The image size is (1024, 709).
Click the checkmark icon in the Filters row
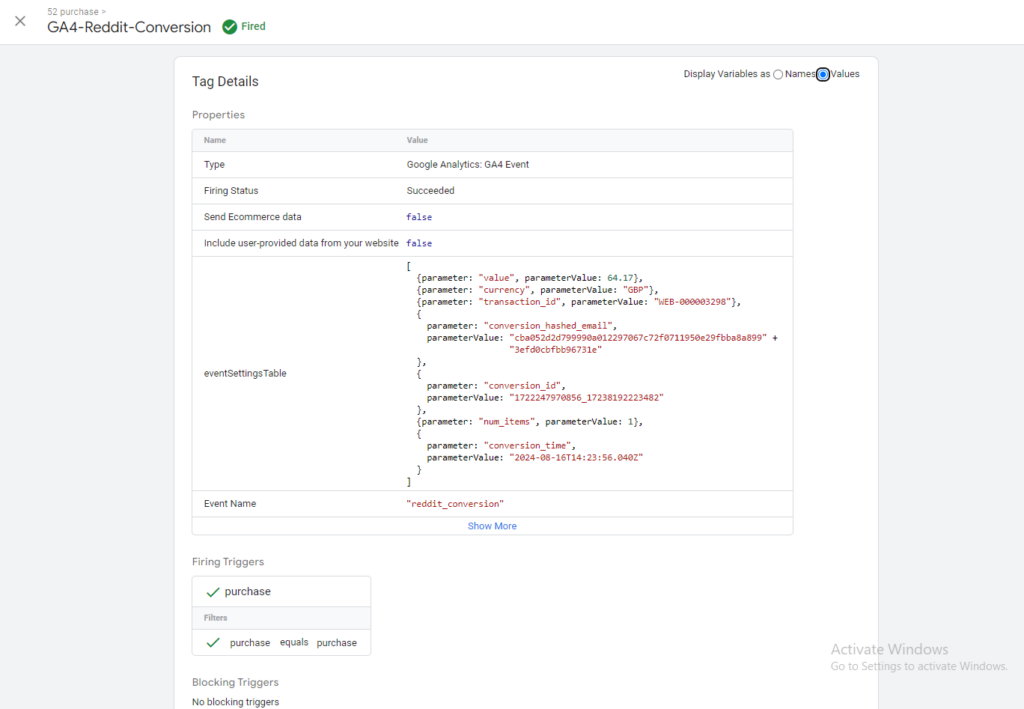click(x=212, y=643)
